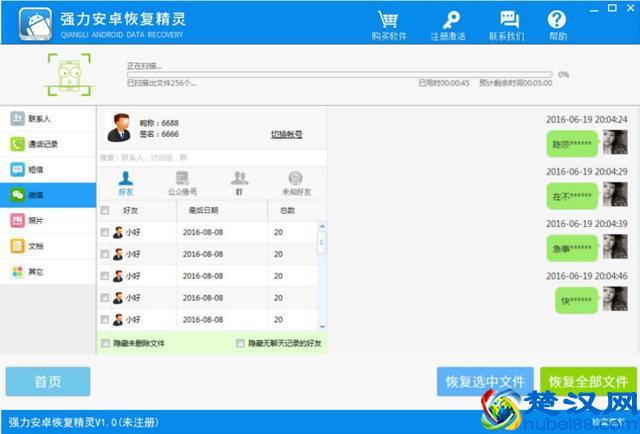Switch to the 公众账号 tab
This screenshot has width=640, height=434.
click(182, 184)
